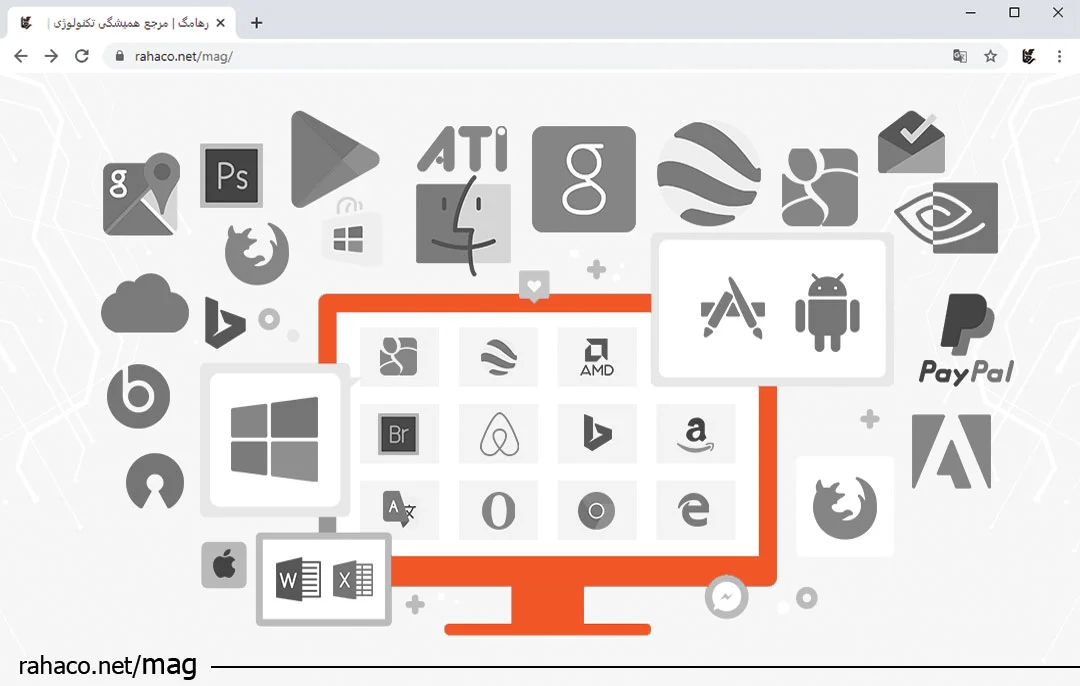The width and height of the screenshot is (1080, 686).
Task: Click the ATI logo
Action: 463,148
